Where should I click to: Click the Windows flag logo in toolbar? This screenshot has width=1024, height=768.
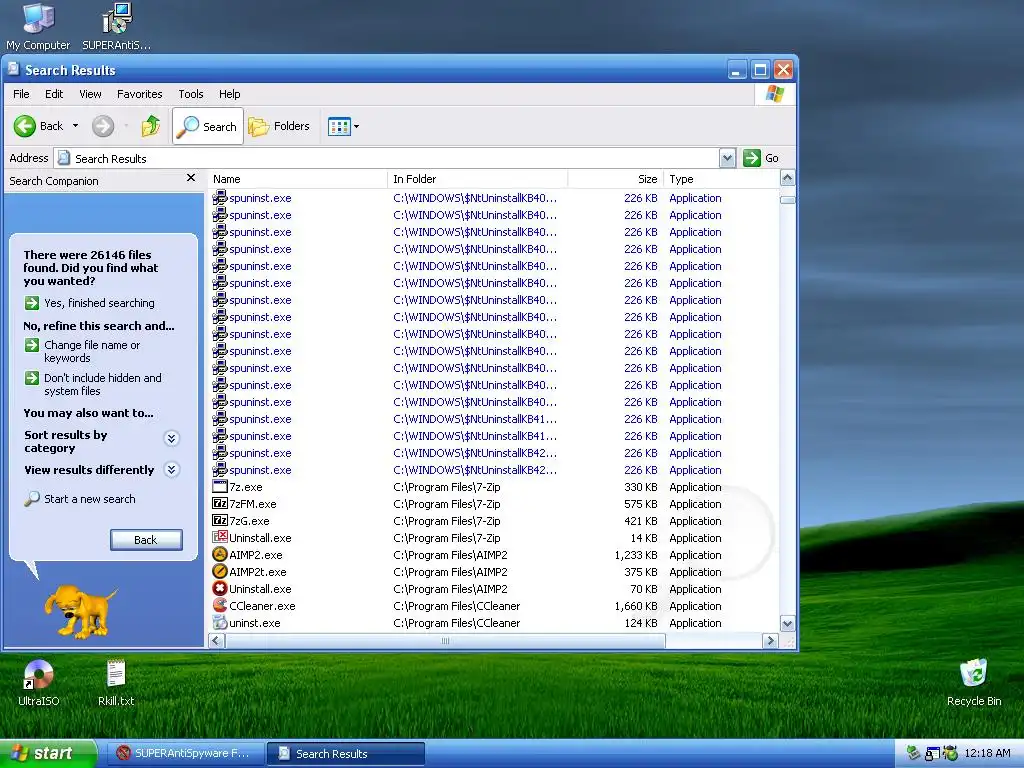coord(775,94)
